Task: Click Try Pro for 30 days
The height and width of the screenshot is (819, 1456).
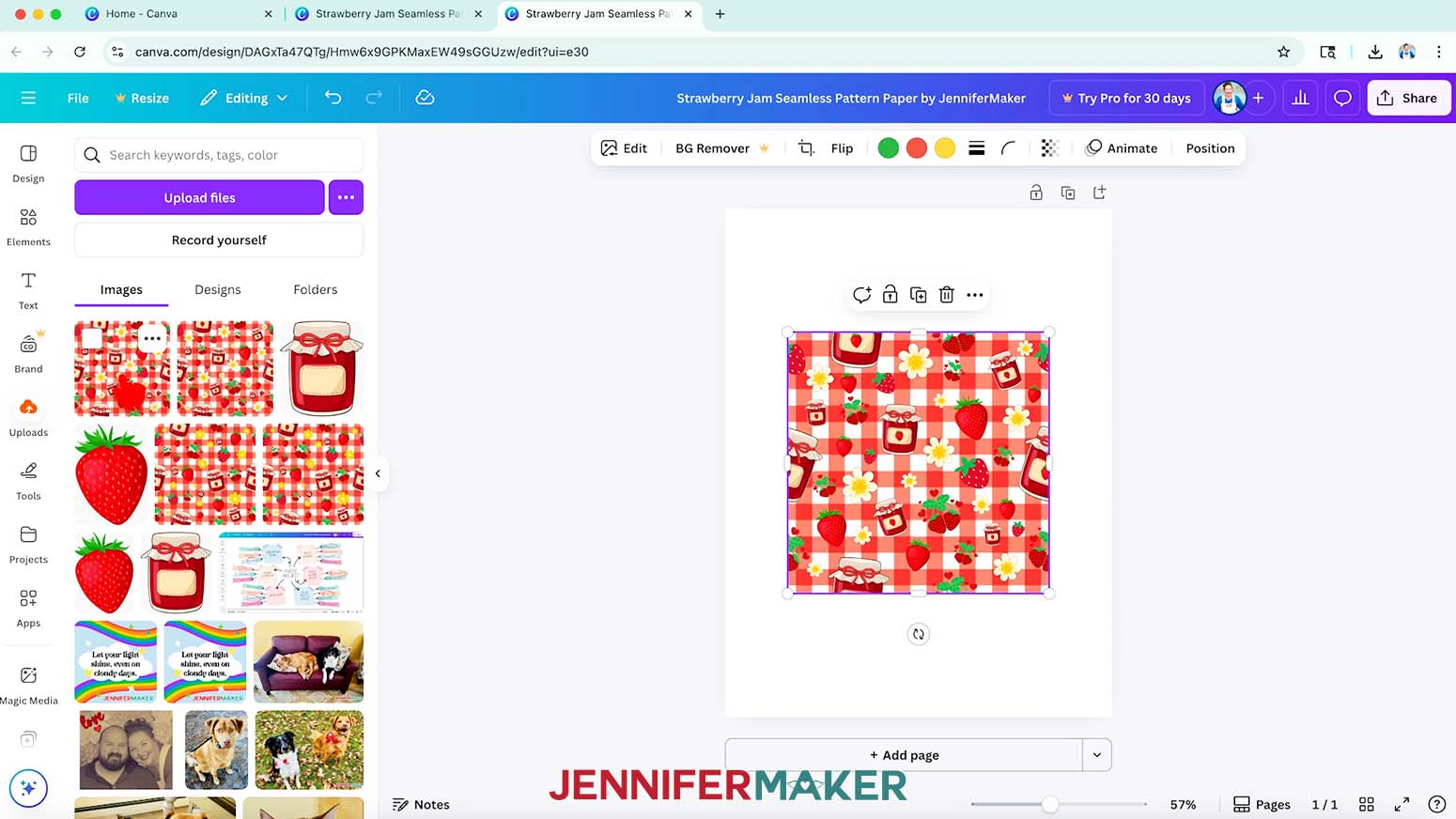Action: coord(1126,98)
